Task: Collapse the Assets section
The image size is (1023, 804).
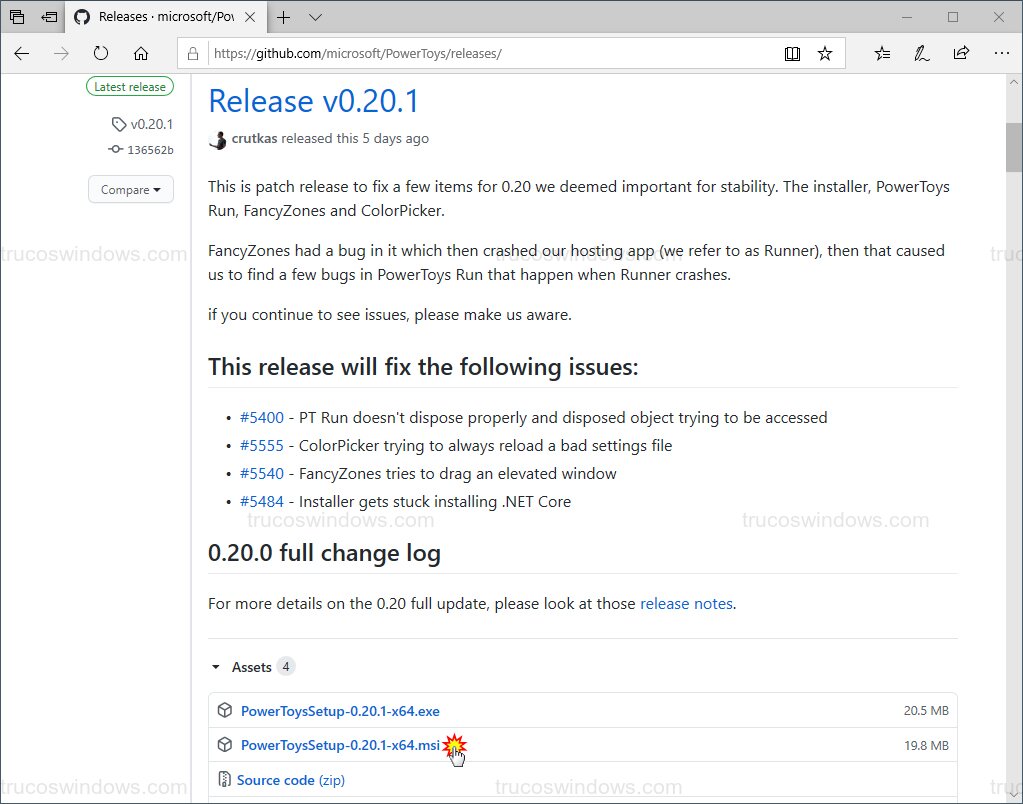Action: pos(215,666)
